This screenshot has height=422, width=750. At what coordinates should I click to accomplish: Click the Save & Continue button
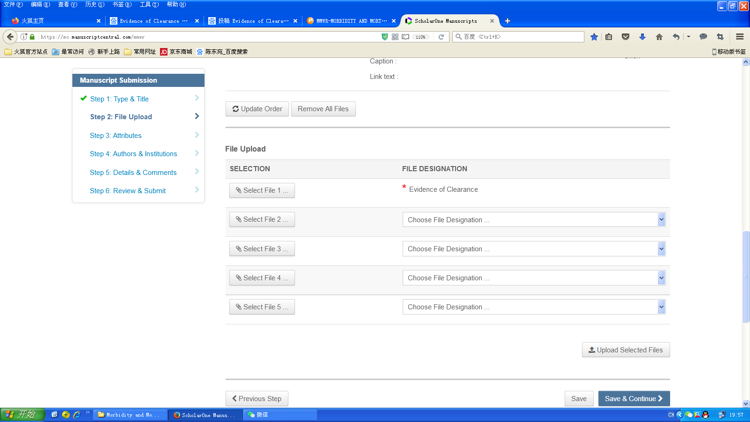coord(634,399)
